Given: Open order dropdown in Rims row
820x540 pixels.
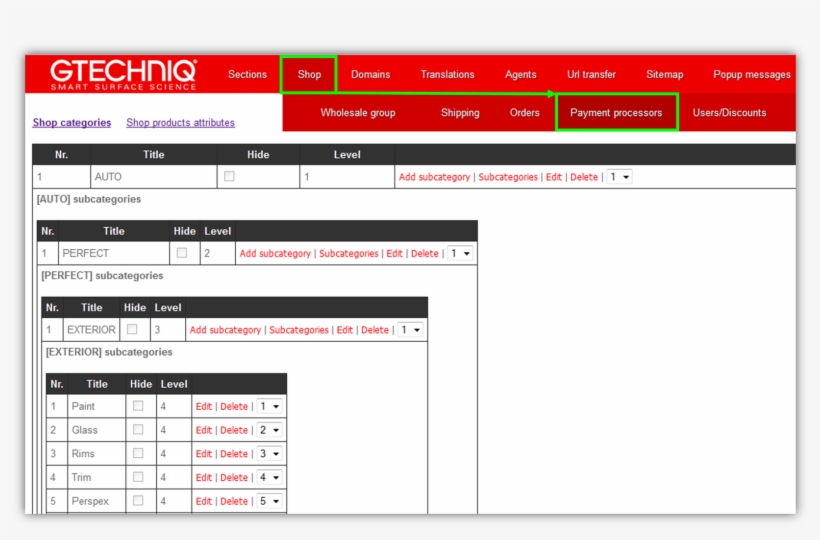Looking at the screenshot, I should click(x=270, y=454).
